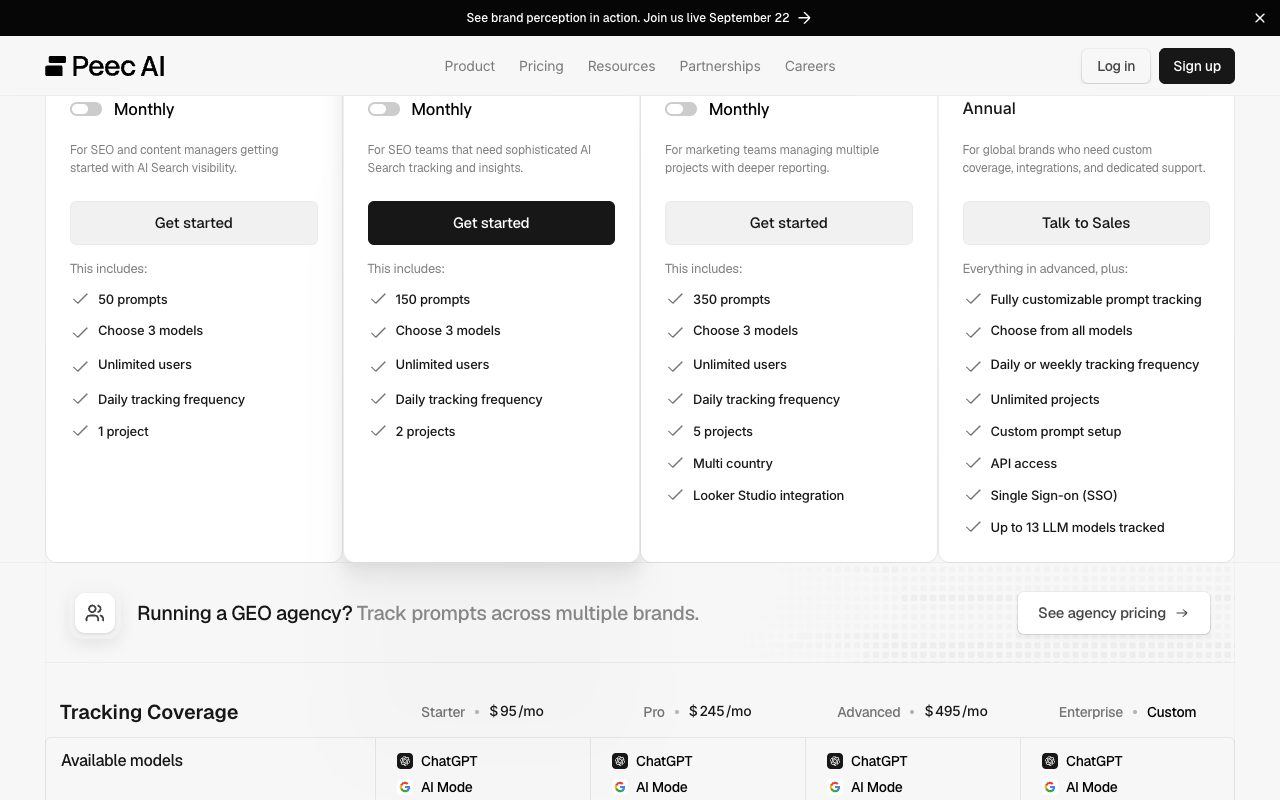Click the Google AI Mode icon under Pro
The image size is (1280, 800).
point(620,787)
